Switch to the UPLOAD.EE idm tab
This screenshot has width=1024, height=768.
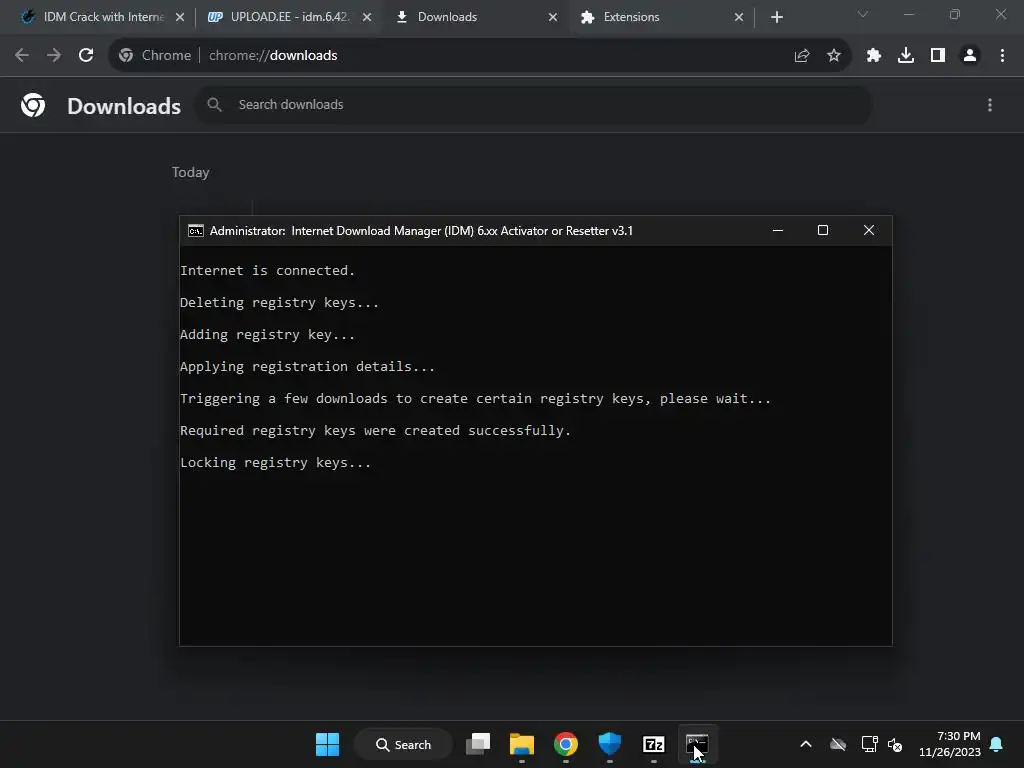pos(287,17)
